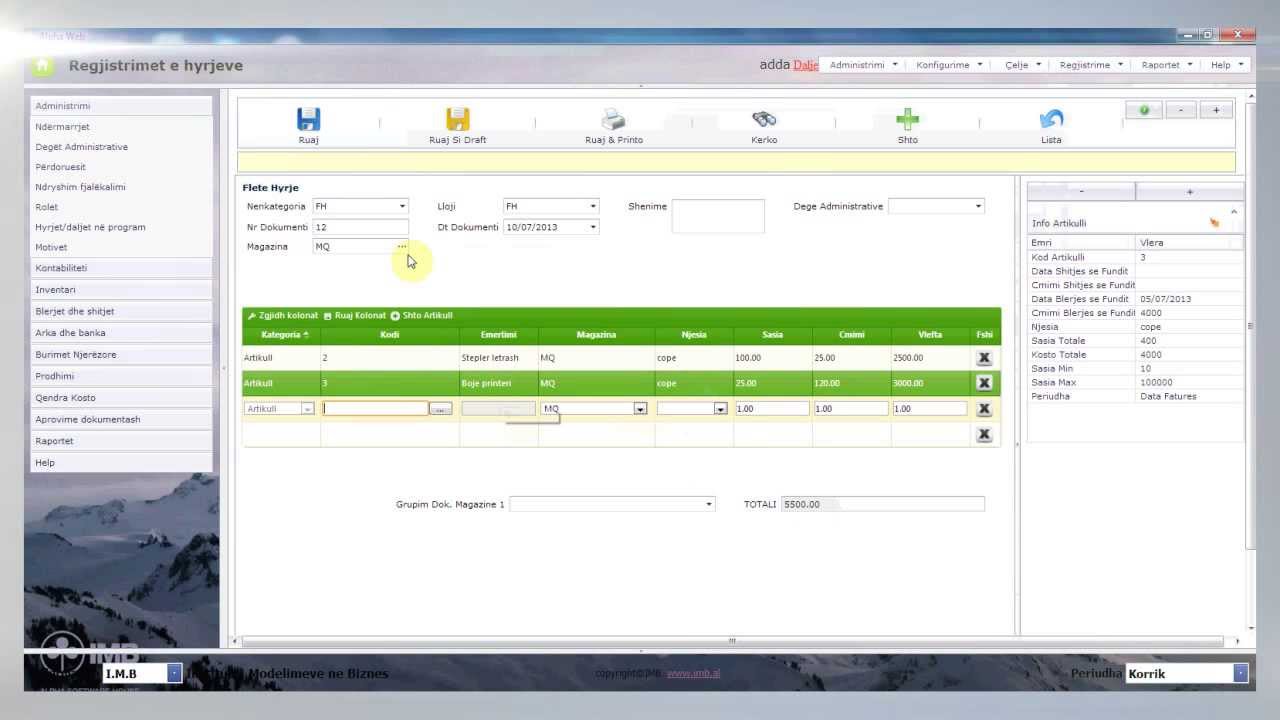Click Shto Artikull in grid header
The width and height of the screenshot is (1280, 720).
click(422, 315)
